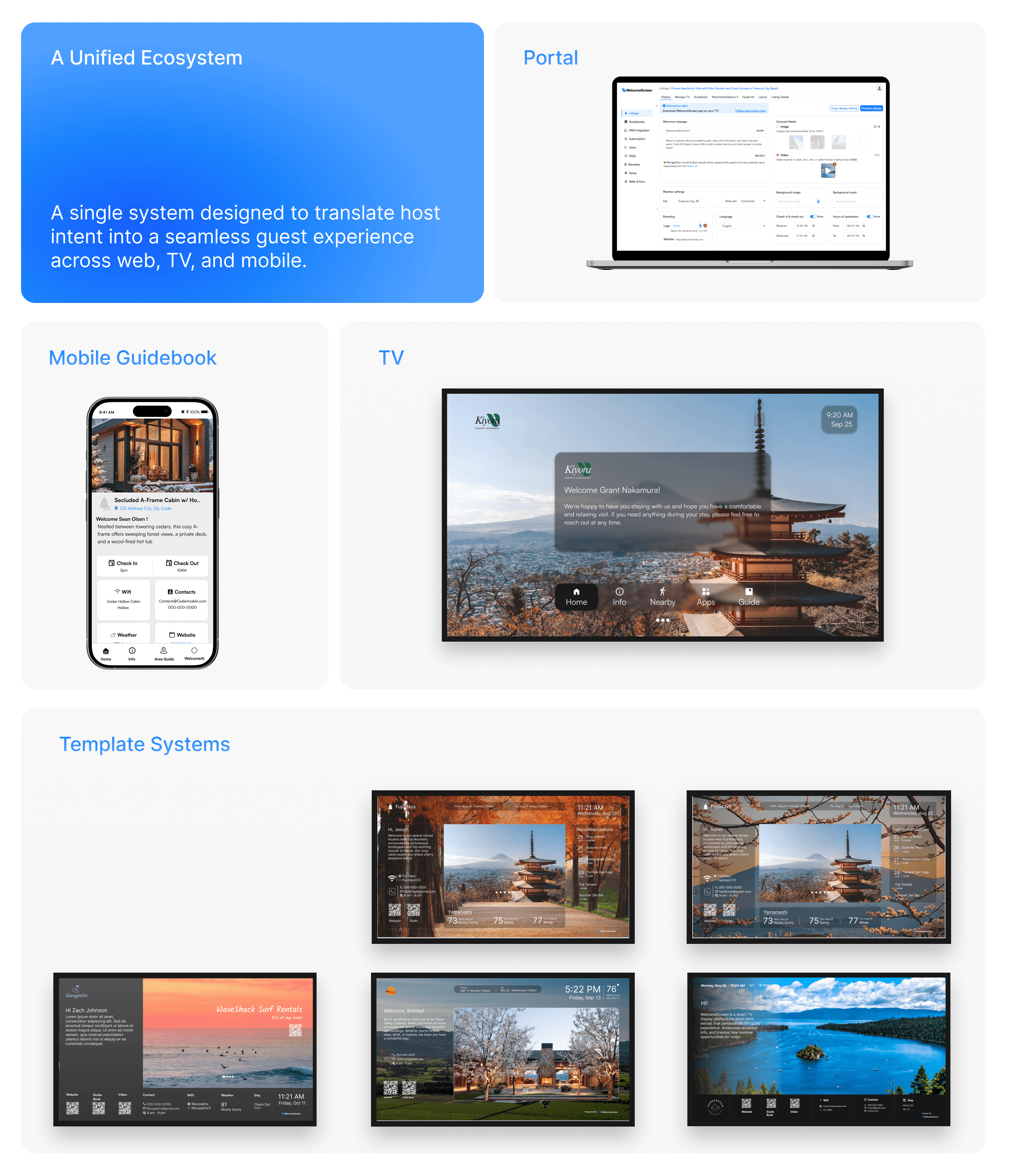
Task: Open the profile avatar icon in Portal
Action: 879,88
